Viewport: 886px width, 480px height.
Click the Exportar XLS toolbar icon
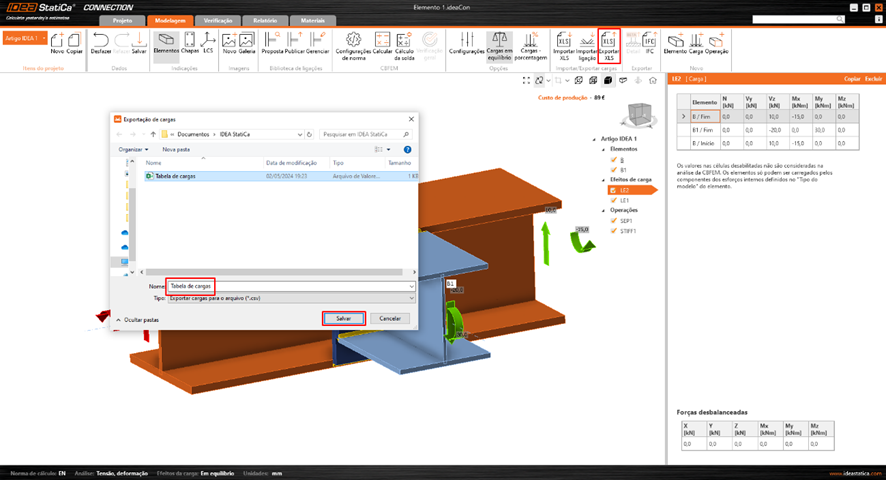click(609, 42)
